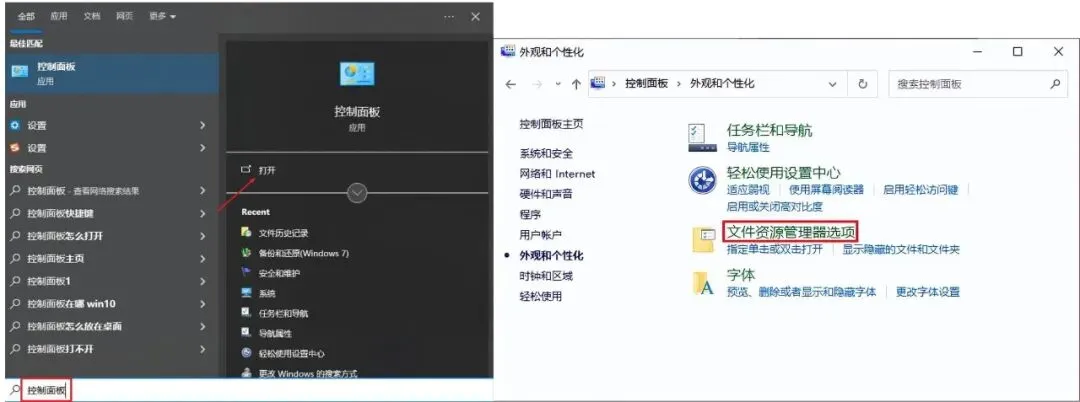The image size is (1080, 402).
Task: Open 轻松使用 category in sidebar
Action: click(x=541, y=297)
